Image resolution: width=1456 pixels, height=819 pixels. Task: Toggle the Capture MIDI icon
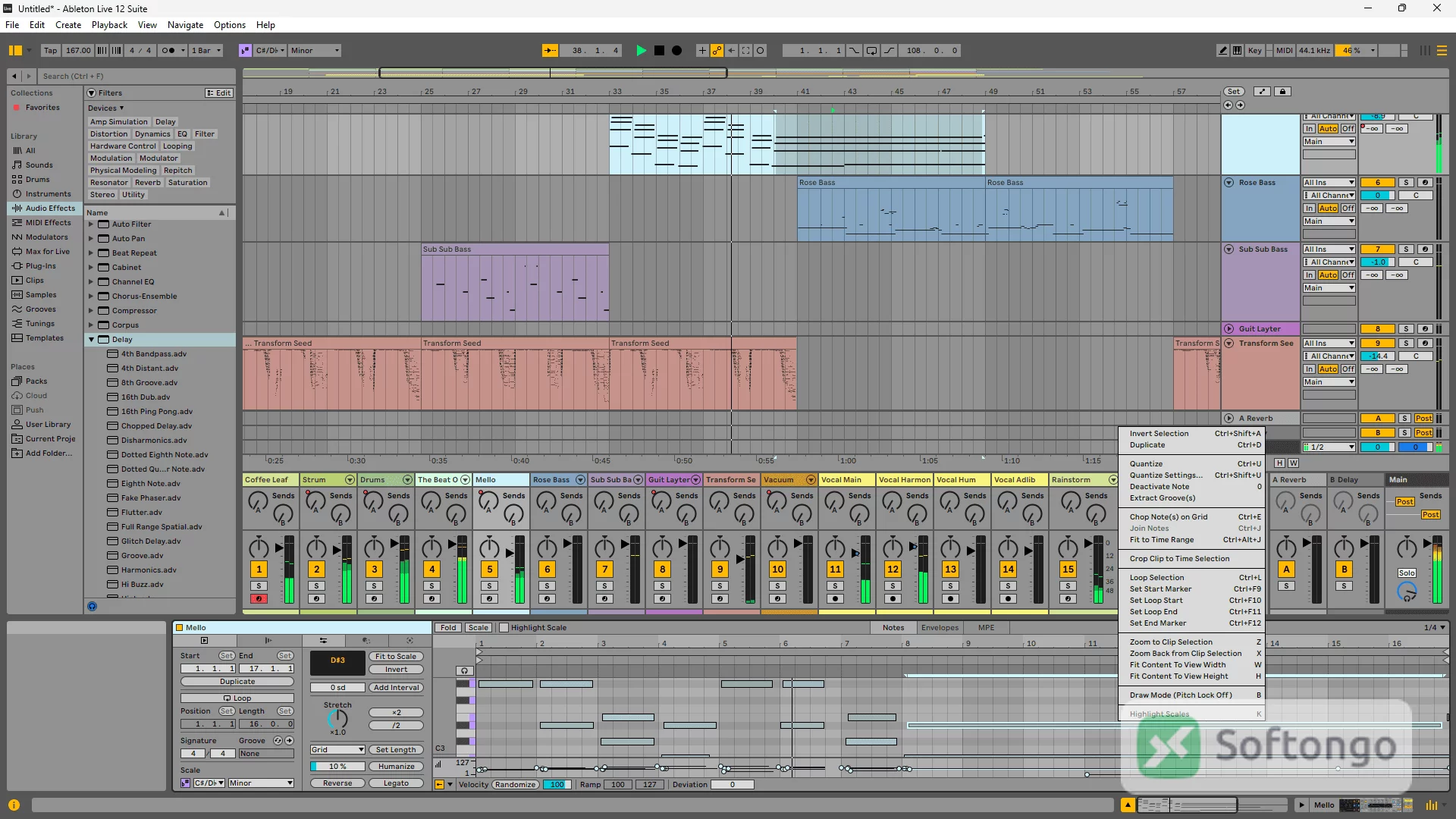tap(746, 51)
